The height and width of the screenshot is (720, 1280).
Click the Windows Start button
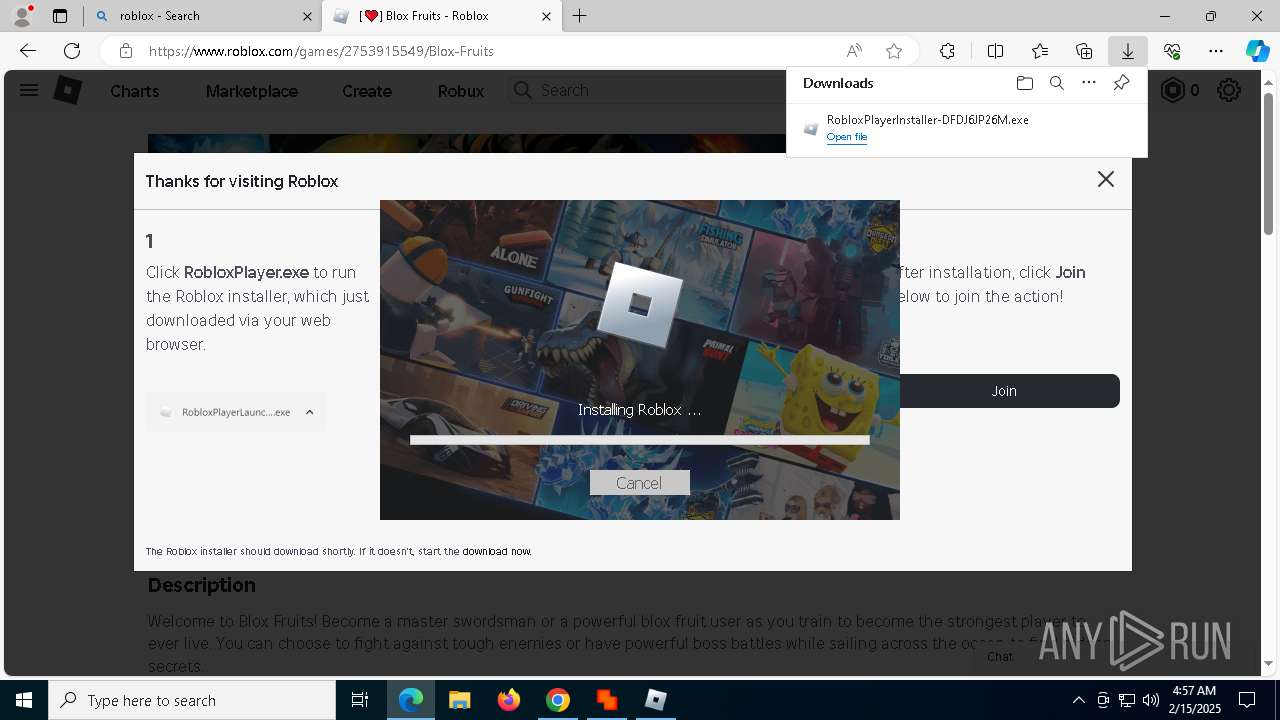tap(24, 700)
